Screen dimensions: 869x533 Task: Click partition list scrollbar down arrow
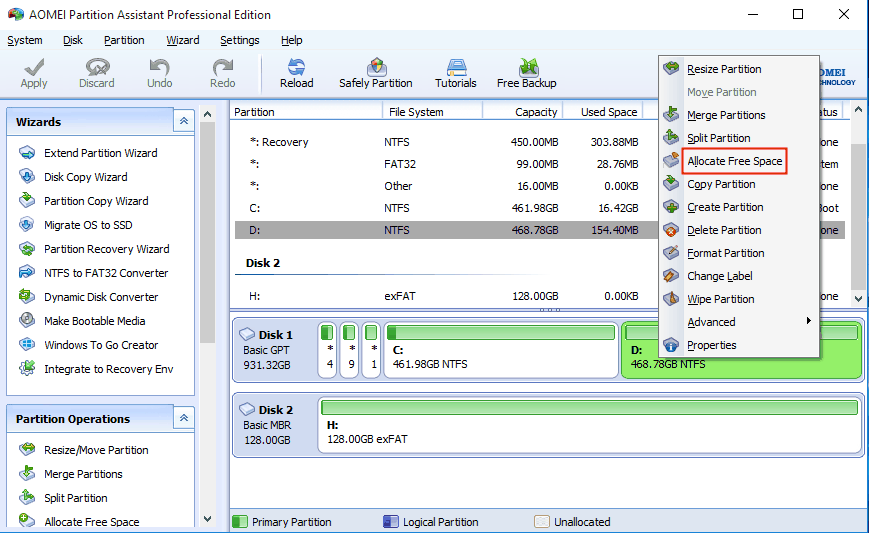[858, 298]
